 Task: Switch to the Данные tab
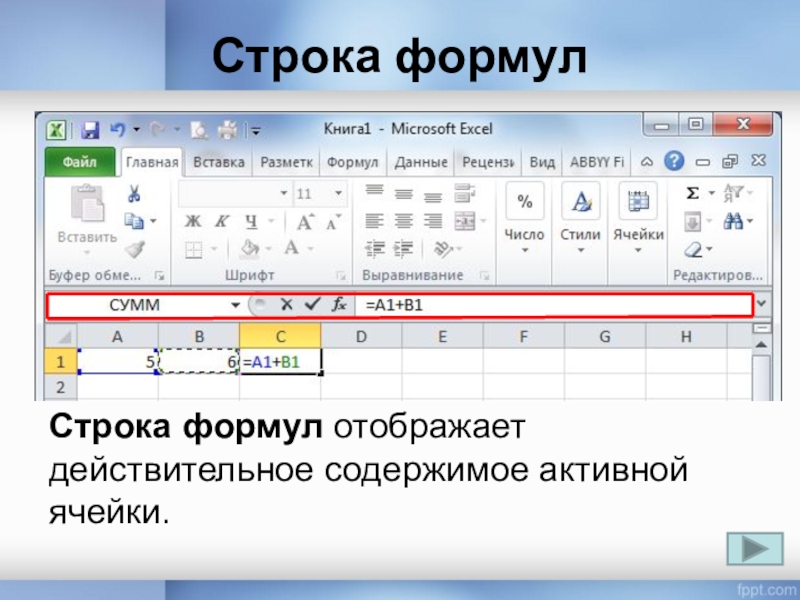(x=421, y=162)
